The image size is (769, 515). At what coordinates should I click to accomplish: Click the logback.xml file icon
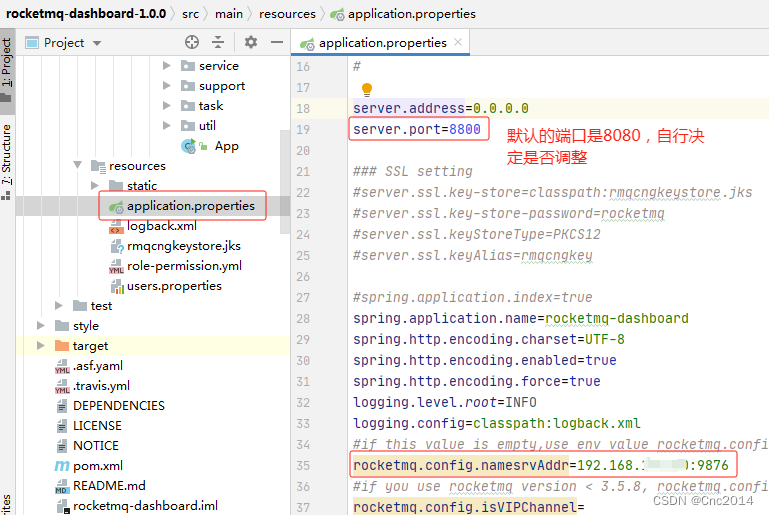(116, 226)
